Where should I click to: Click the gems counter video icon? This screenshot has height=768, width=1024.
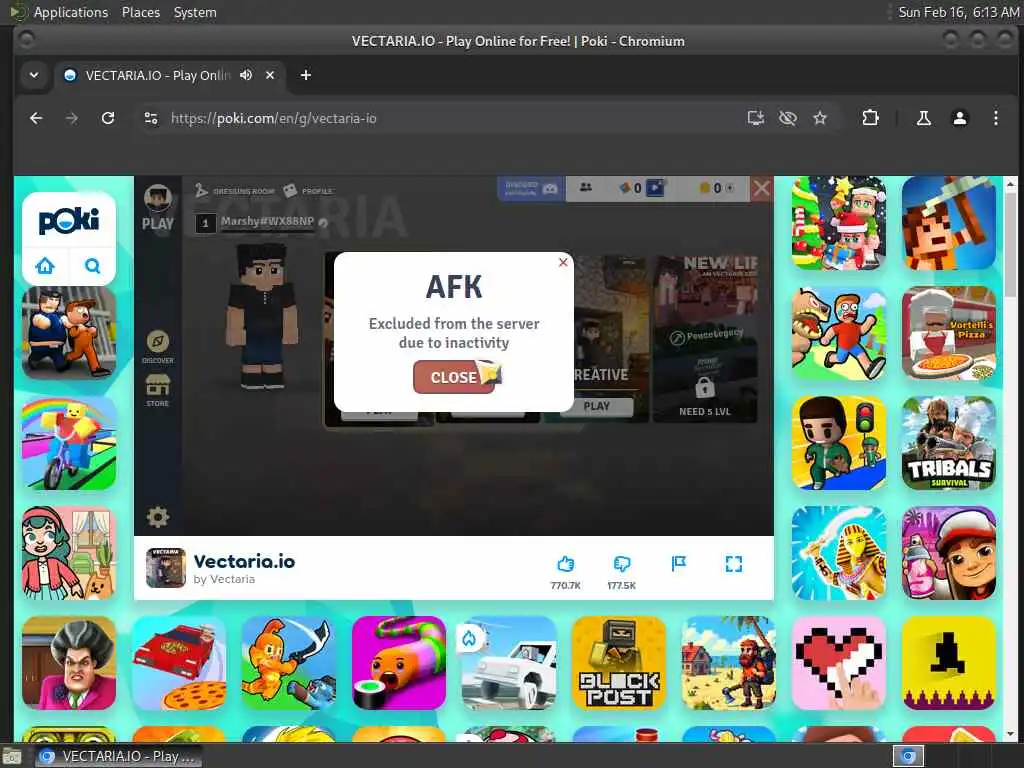(x=655, y=188)
